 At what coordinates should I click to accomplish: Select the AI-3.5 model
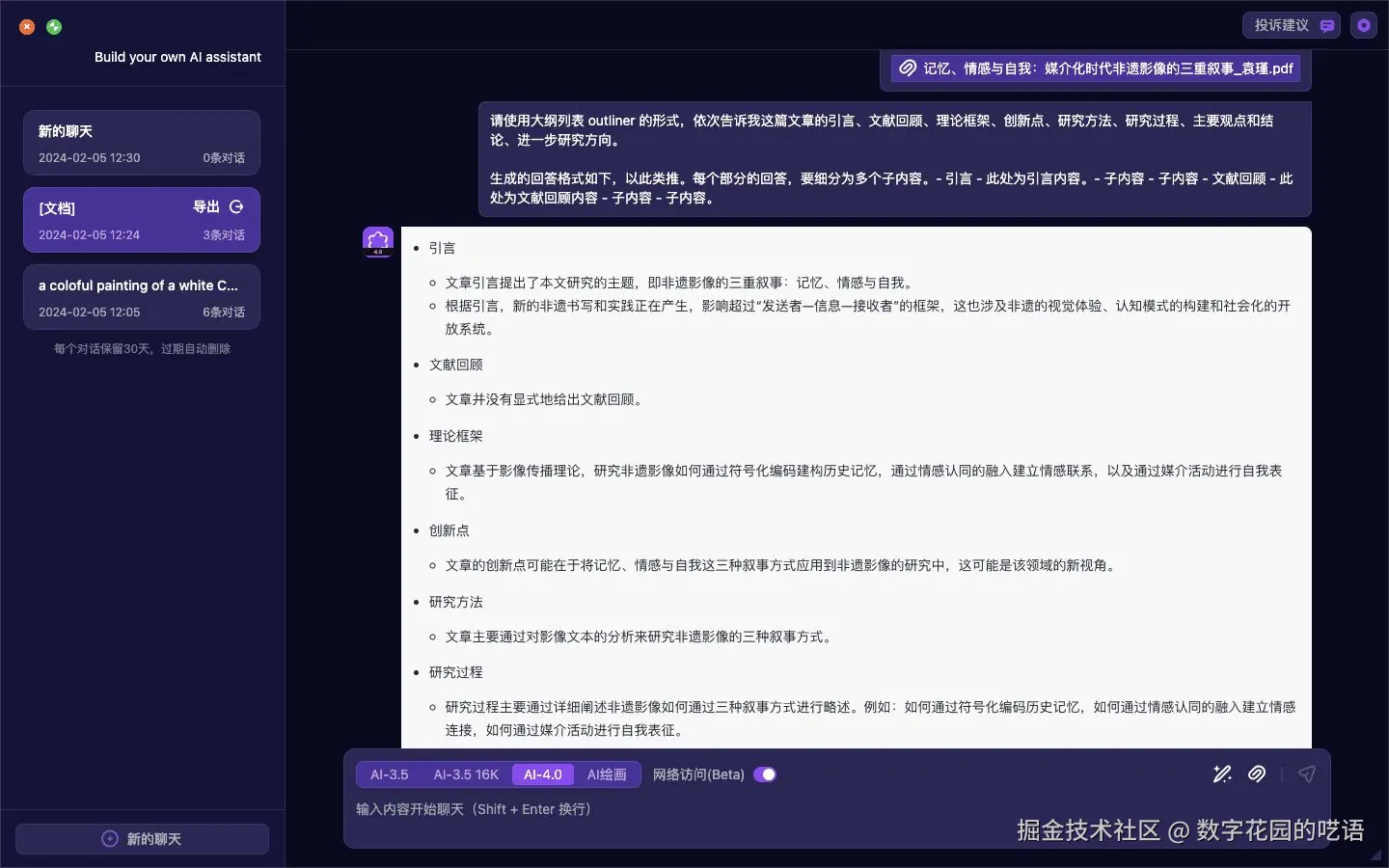pyautogui.click(x=390, y=774)
